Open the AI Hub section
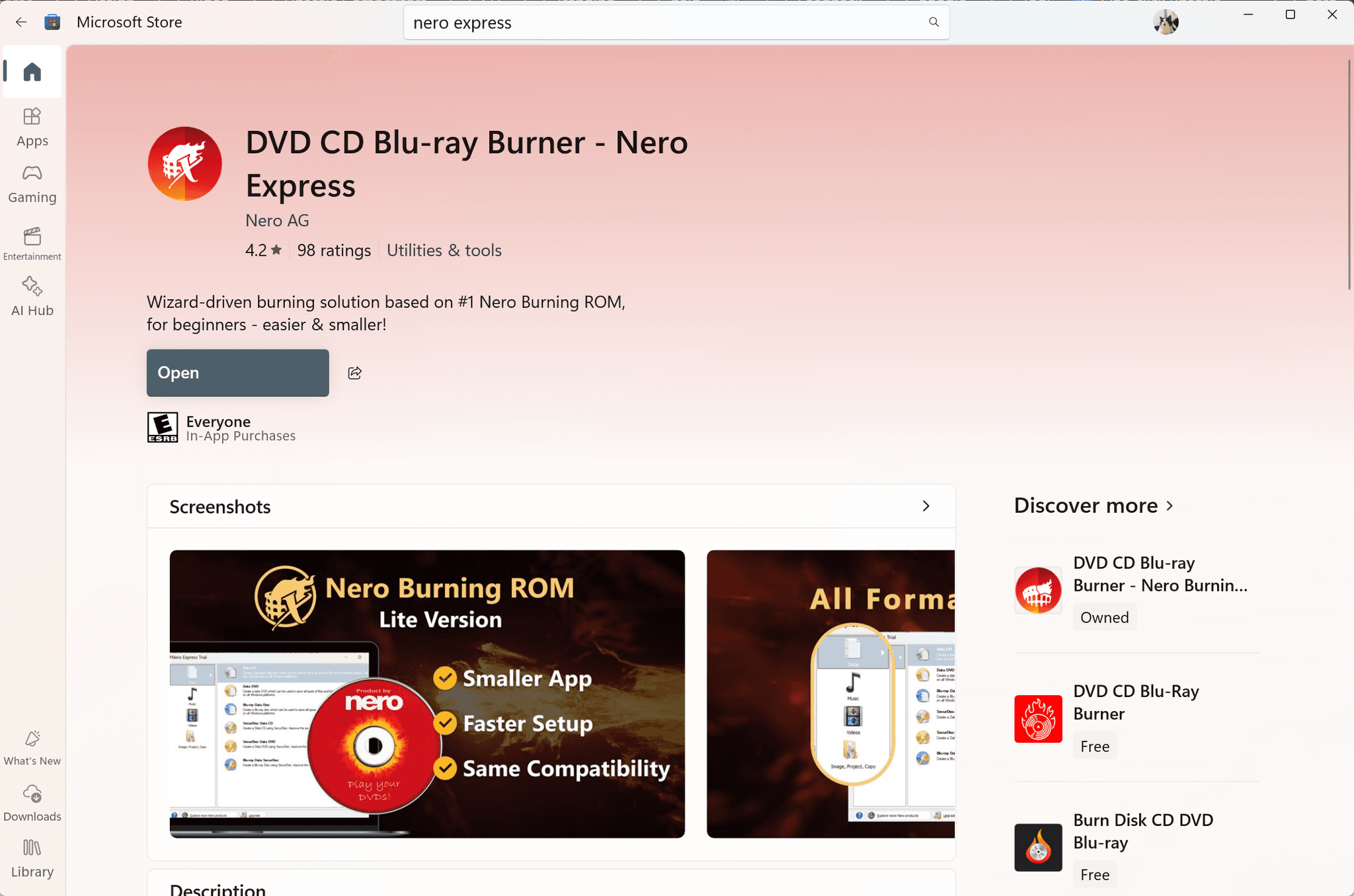The image size is (1354, 896). 32,296
